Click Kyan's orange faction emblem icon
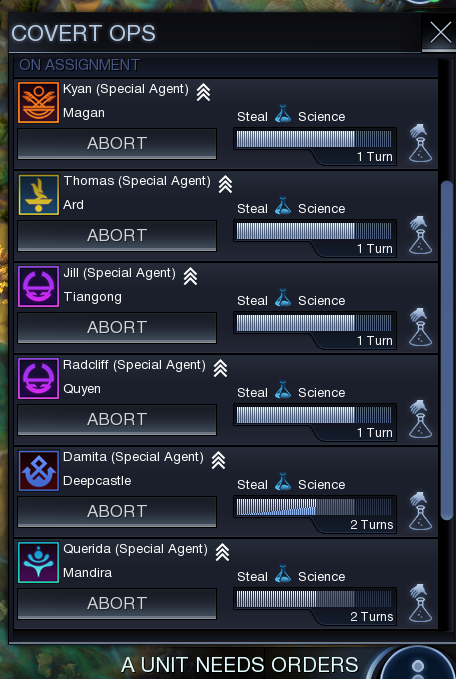Screen dimensions: 456x679 [39, 102]
